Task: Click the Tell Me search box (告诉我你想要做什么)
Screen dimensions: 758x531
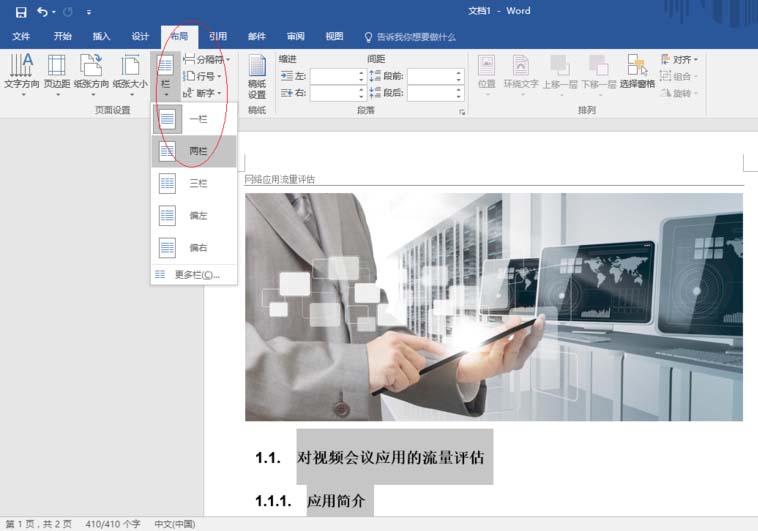Action: point(415,37)
